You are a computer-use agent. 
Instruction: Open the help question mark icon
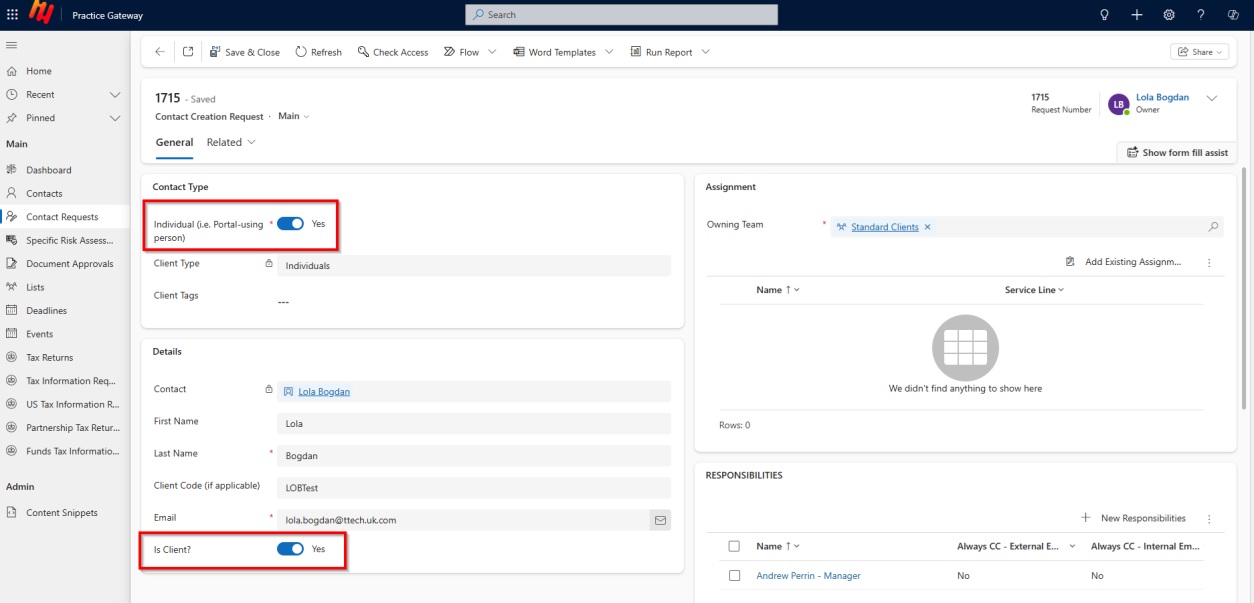(x=1201, y=14)
